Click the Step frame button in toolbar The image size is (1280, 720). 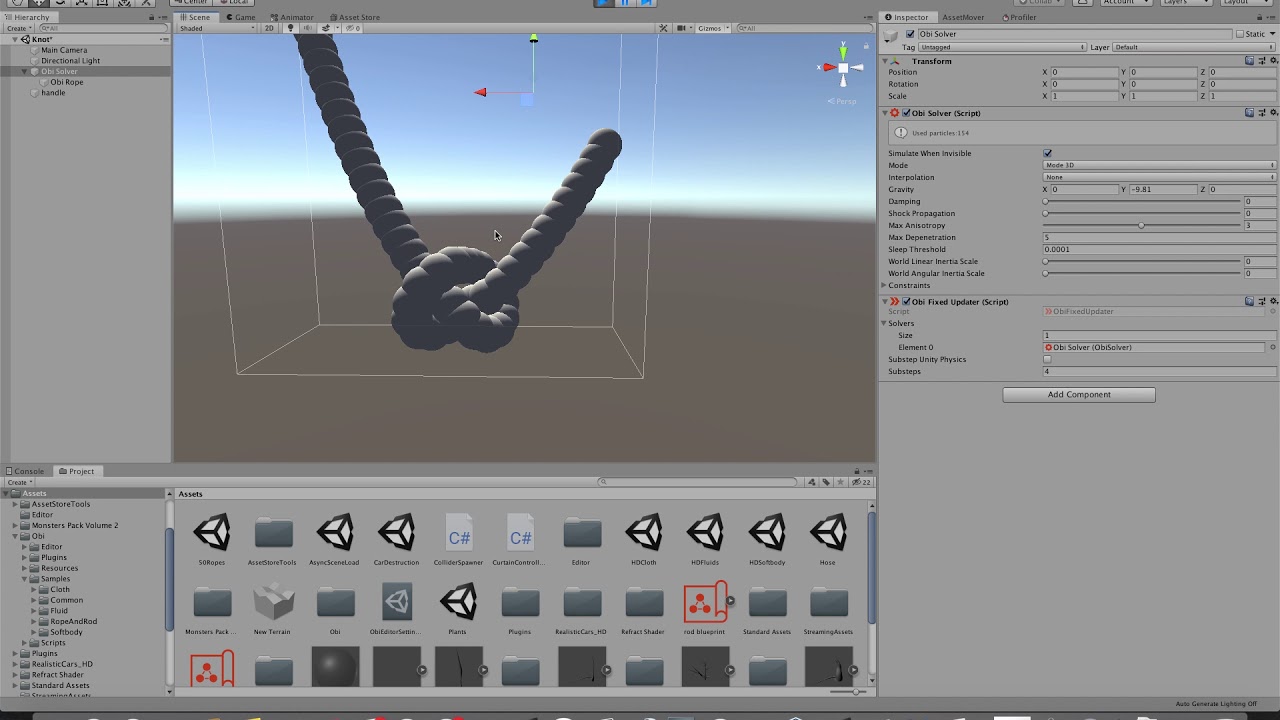pos(646,3)
